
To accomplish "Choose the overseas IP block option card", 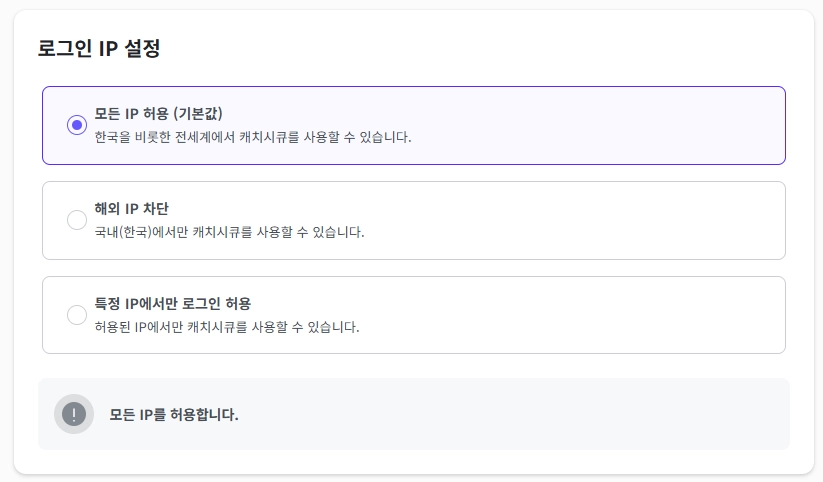I will 600,220.
